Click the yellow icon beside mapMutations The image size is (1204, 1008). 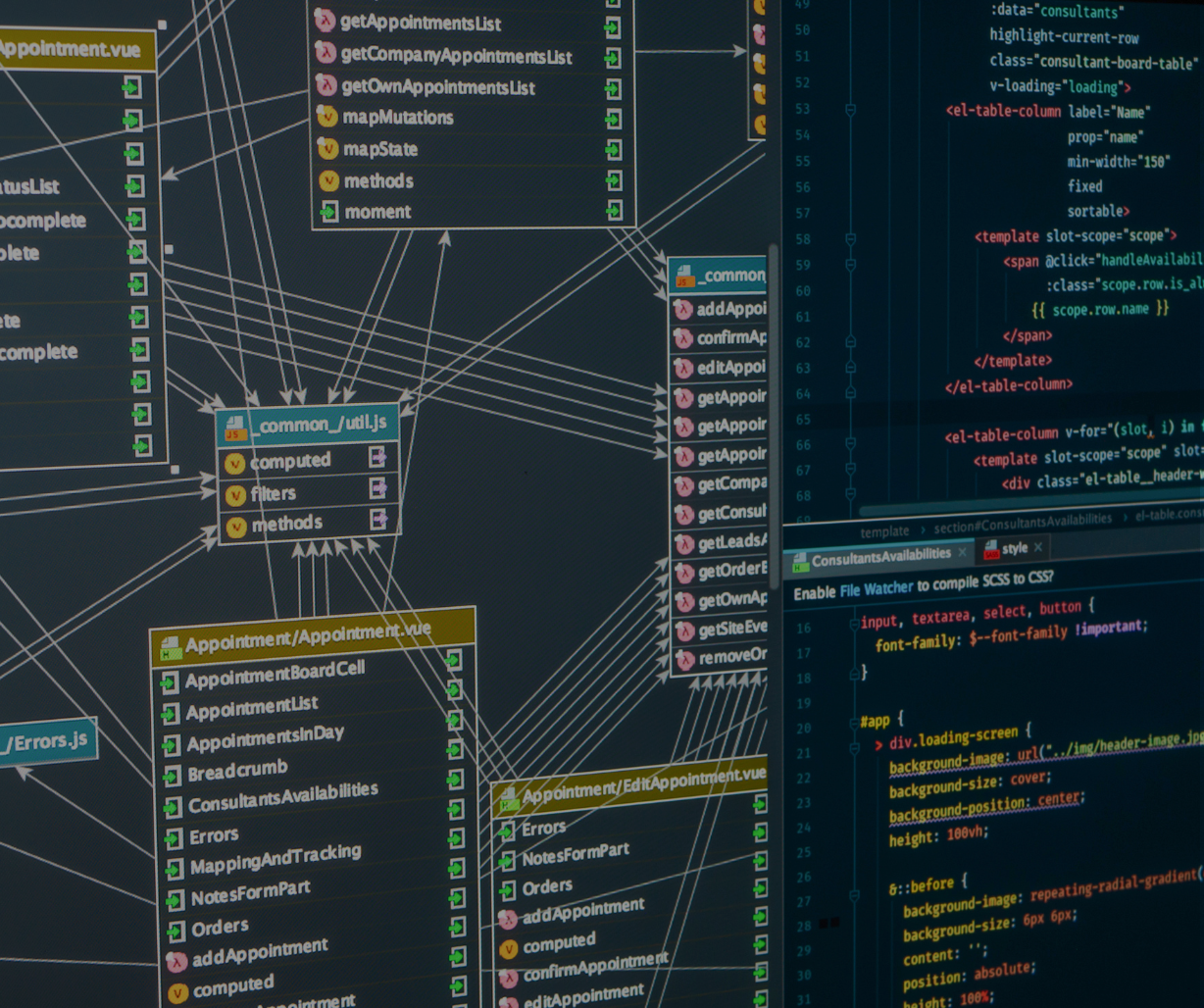(327, 118)
